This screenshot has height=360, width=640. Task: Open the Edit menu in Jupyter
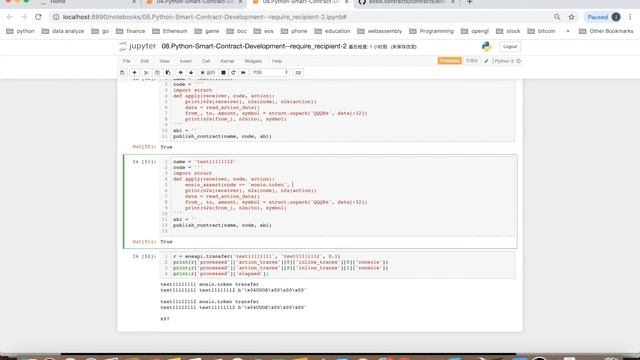(x=145, y=61)
